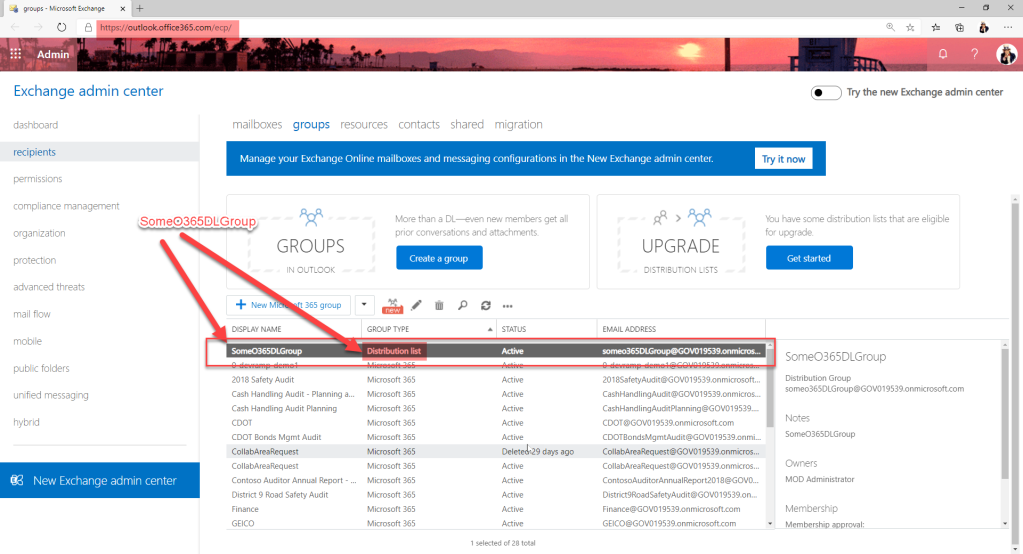Click the Create a group button
This screenshot has height=554, width=1023.
pos(439,258)
